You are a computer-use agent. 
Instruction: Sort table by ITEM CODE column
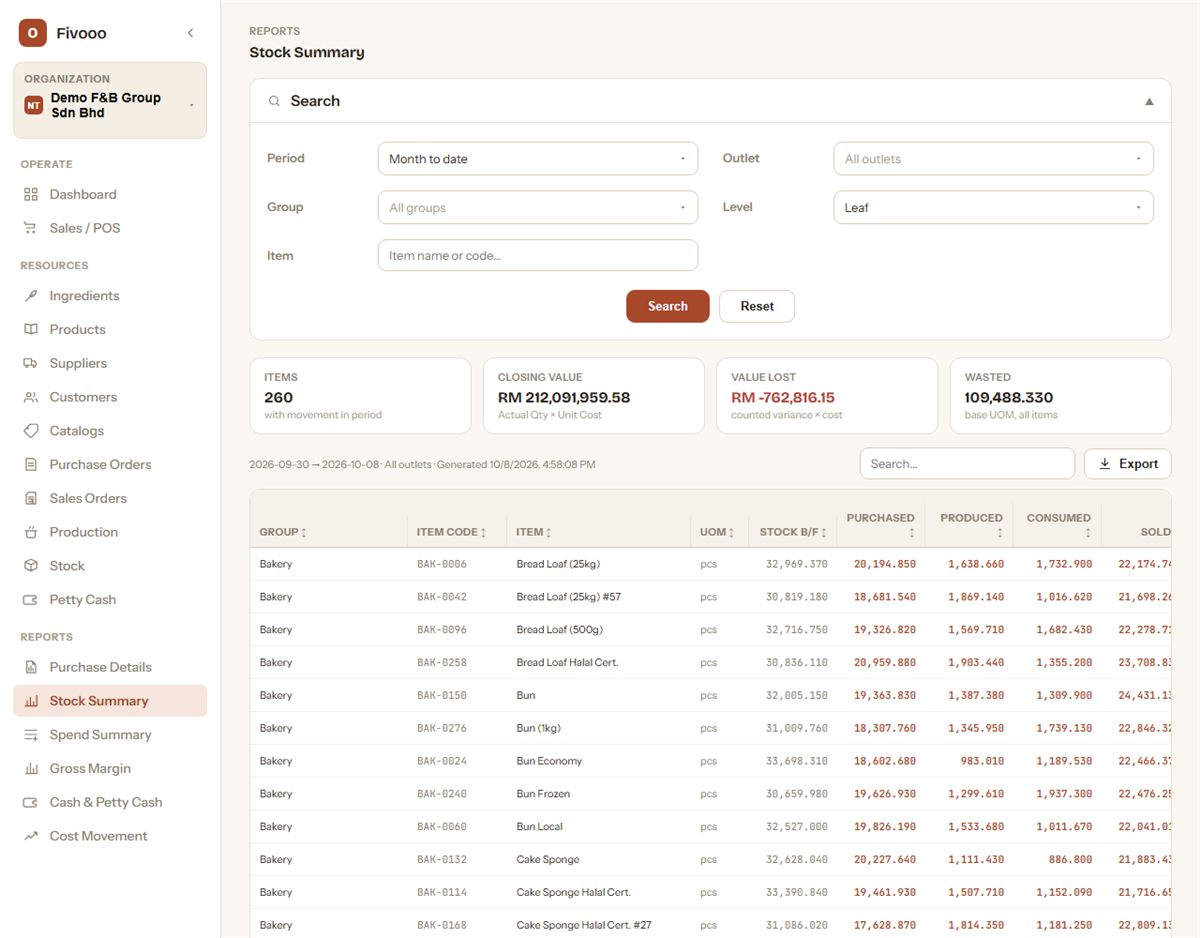(x=452, y=532)
